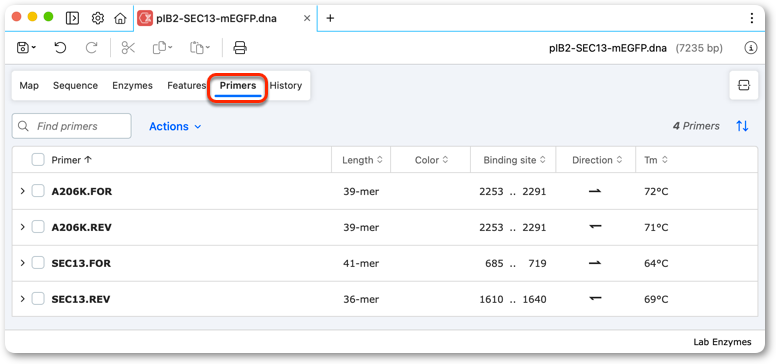
Task: Click the forward arrow for SEC13.FOR
Action: pyautogui.click(x=595, y=263)
